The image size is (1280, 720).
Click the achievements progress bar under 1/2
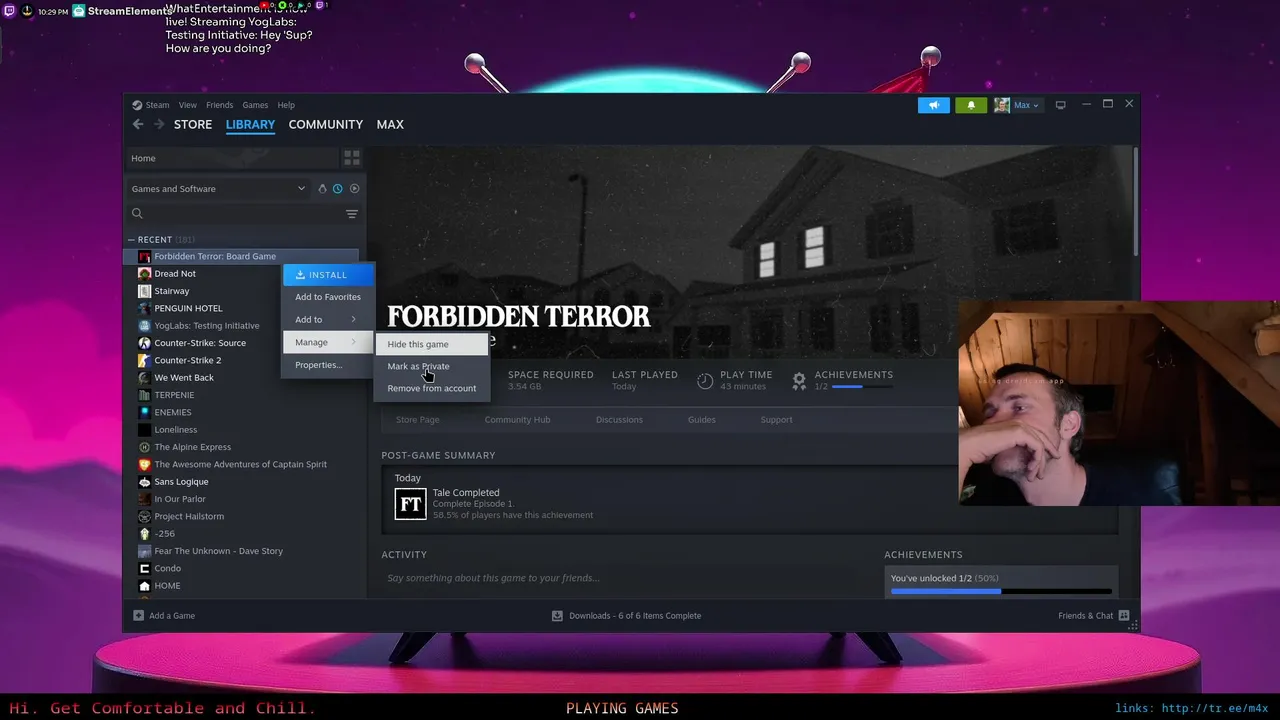(x=862, y=387)
